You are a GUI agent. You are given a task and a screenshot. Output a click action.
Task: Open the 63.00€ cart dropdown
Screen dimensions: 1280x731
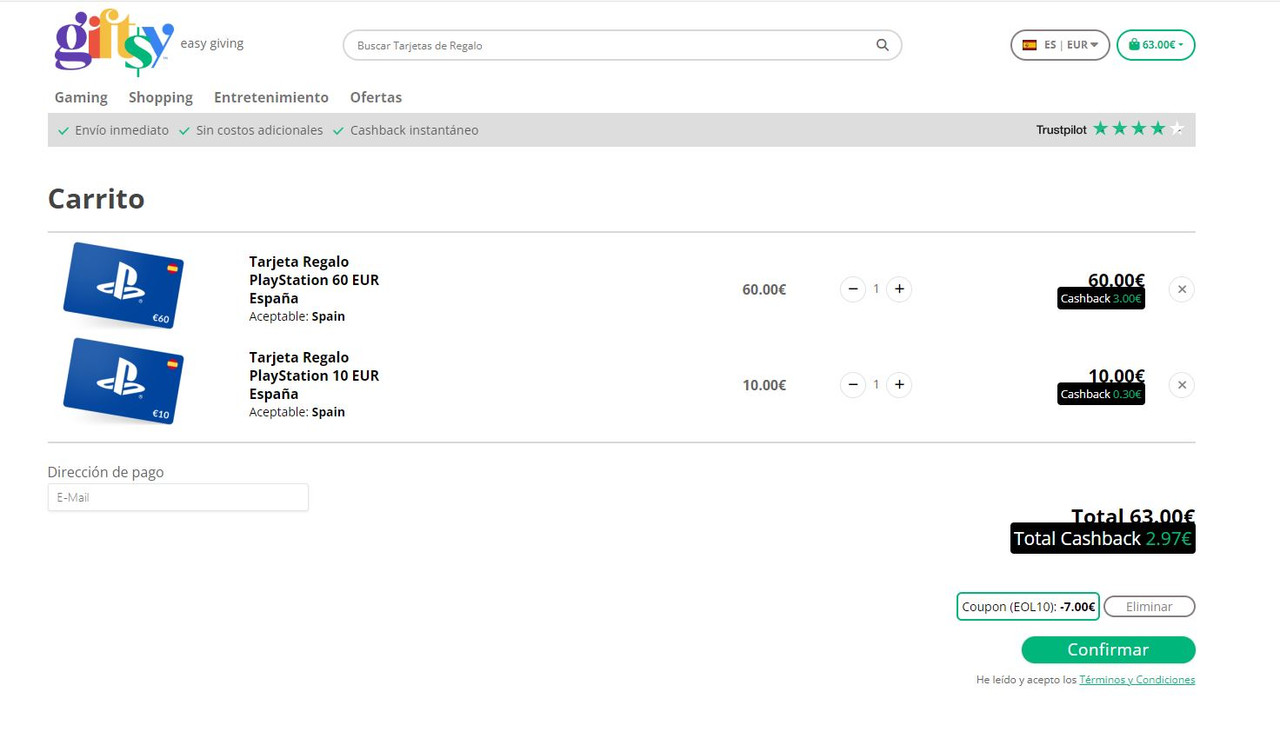tap(1156, 45)
